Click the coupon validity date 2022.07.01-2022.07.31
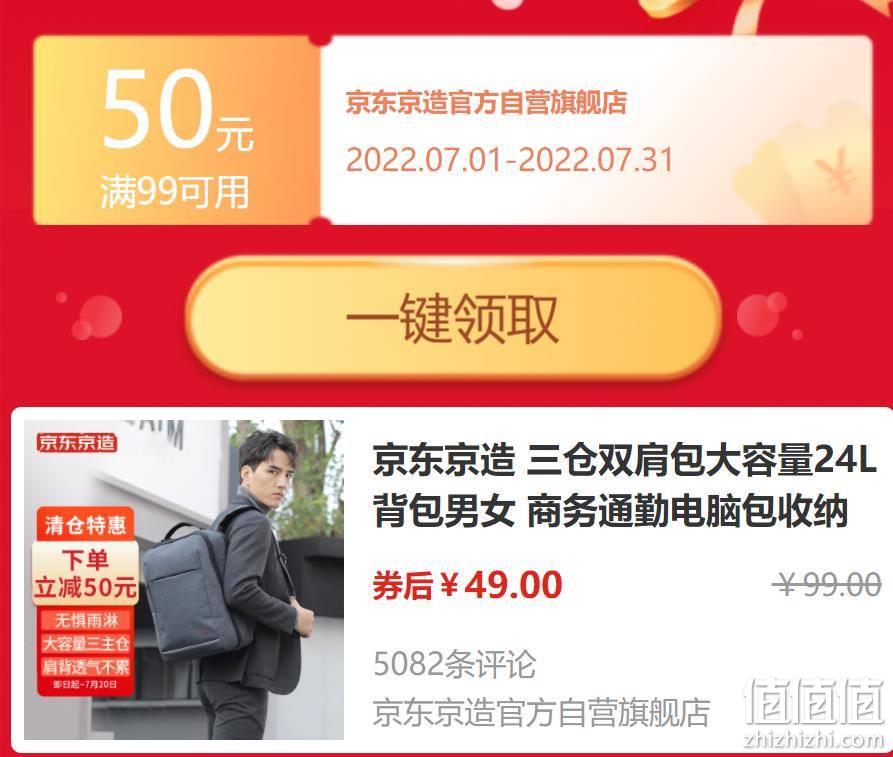893x757 pixels. tap(509, 159)
